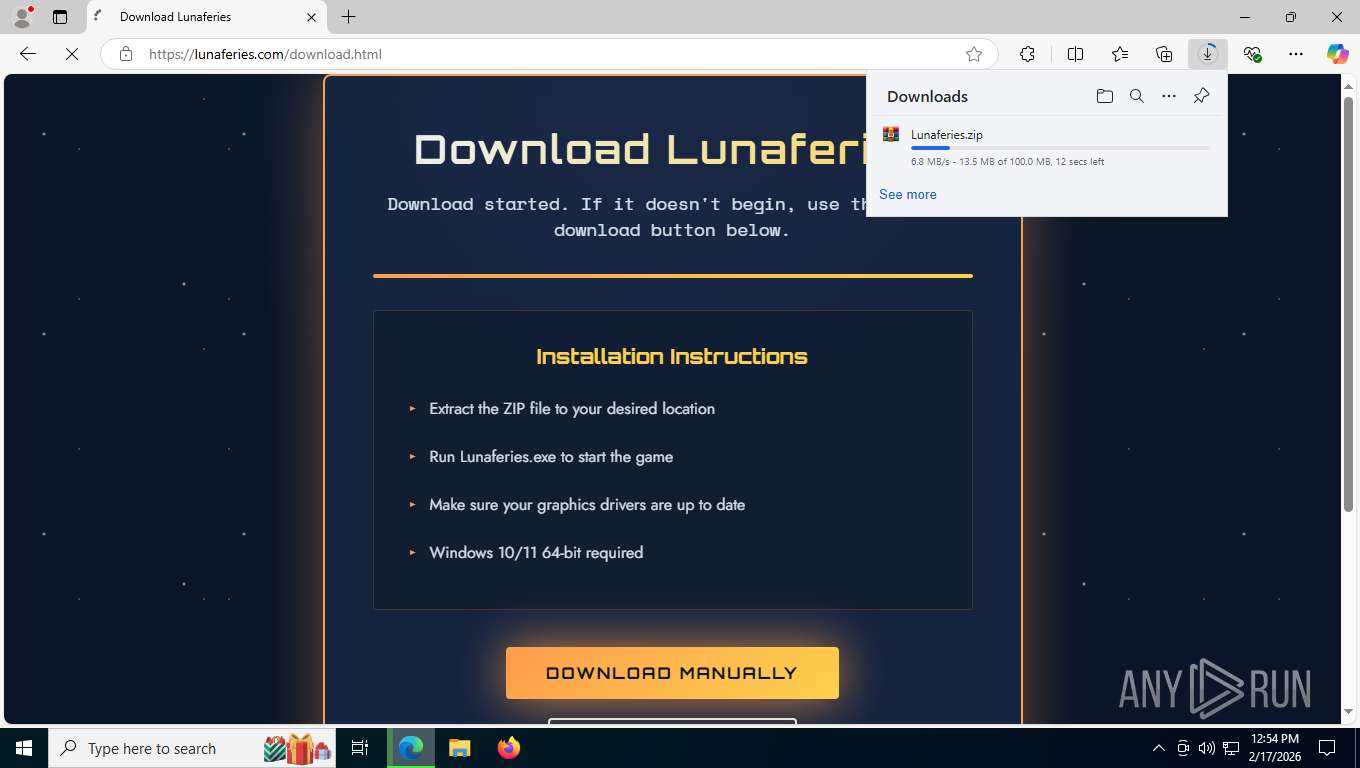Screen dimensions: 1360x768
Task: Open Task View on taskbar
Action: click(360, 748)
